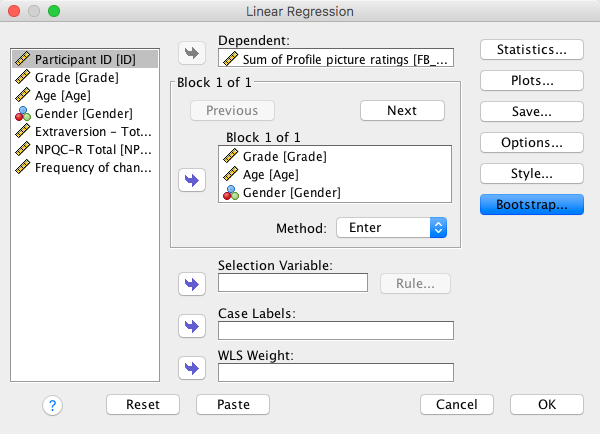
Task: Open the Statistics dialog
Action: pos(532,49)
